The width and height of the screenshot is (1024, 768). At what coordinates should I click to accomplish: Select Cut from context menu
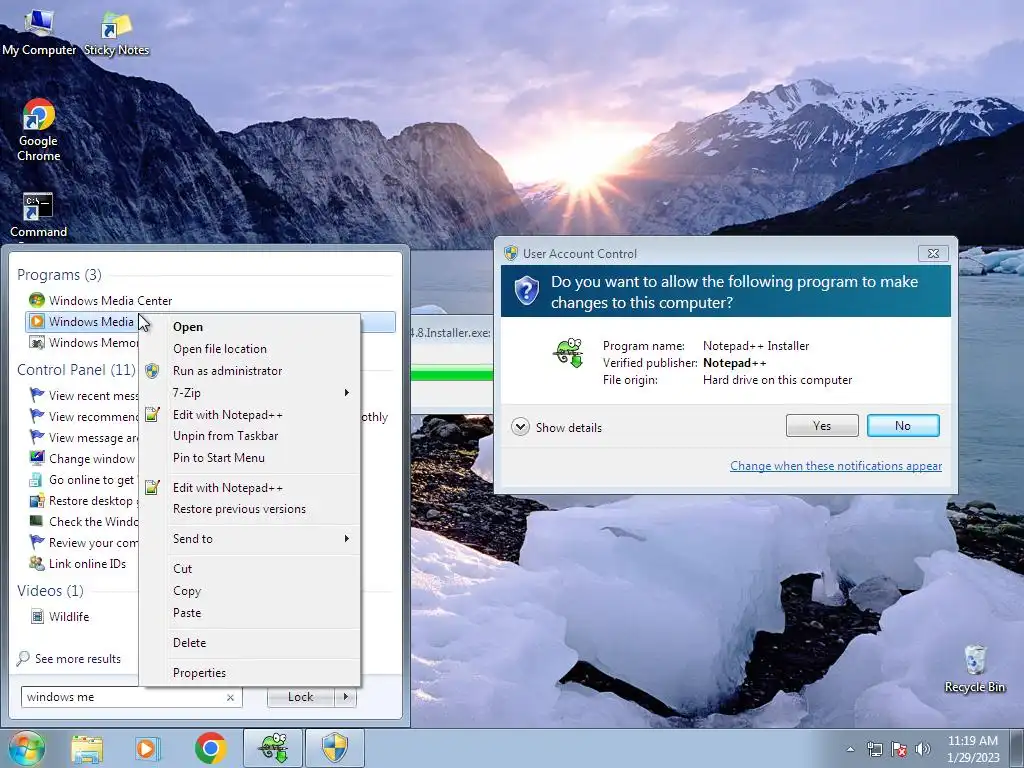(249, 569)
